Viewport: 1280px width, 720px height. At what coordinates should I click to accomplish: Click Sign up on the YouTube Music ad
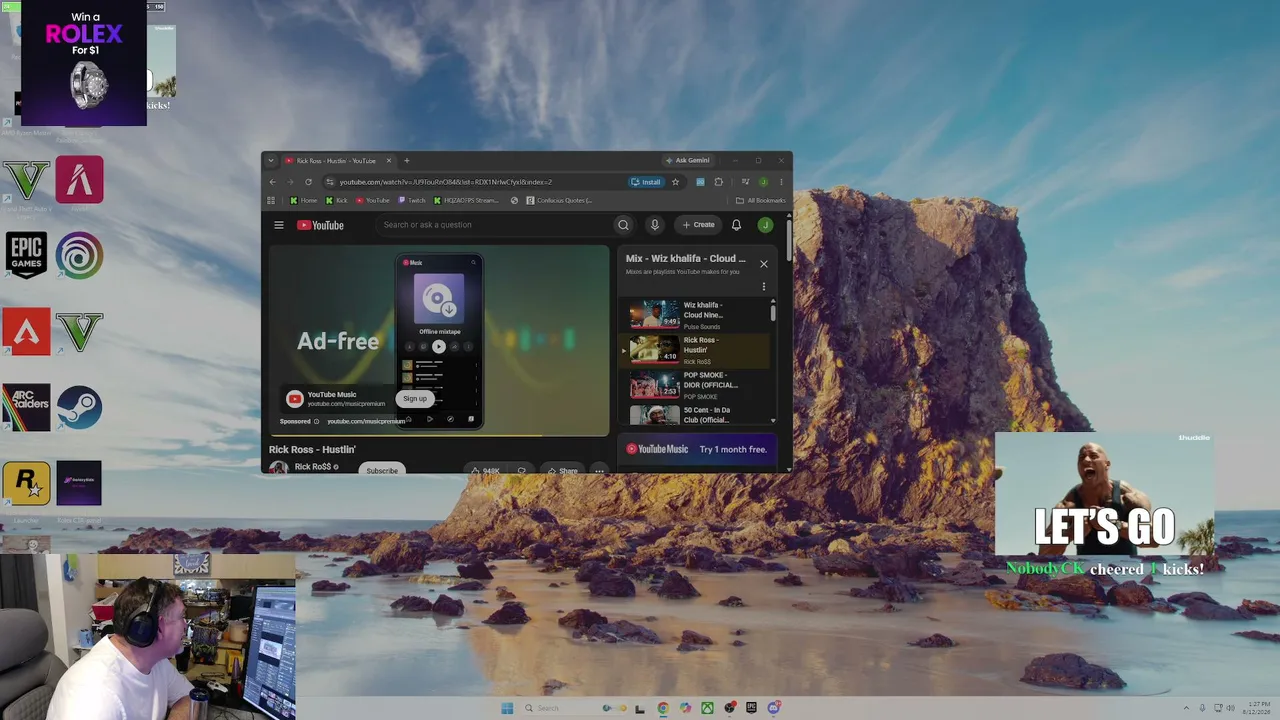(415, 399)
